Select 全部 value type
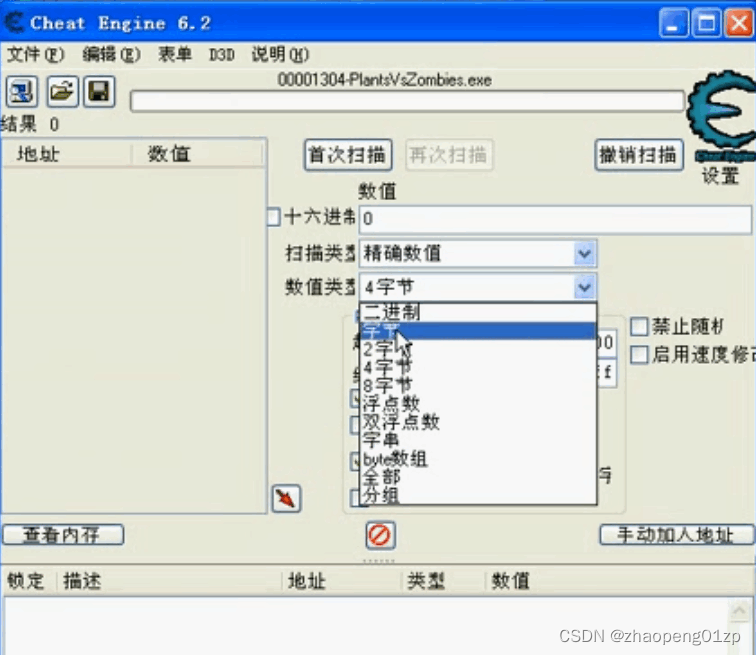756x655 pixels. click(478, 477)
